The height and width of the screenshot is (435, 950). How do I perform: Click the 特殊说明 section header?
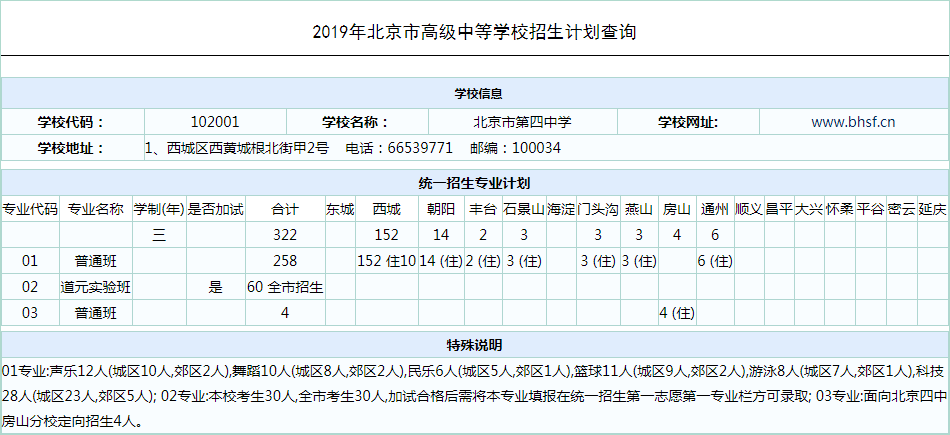pos(474,345)
